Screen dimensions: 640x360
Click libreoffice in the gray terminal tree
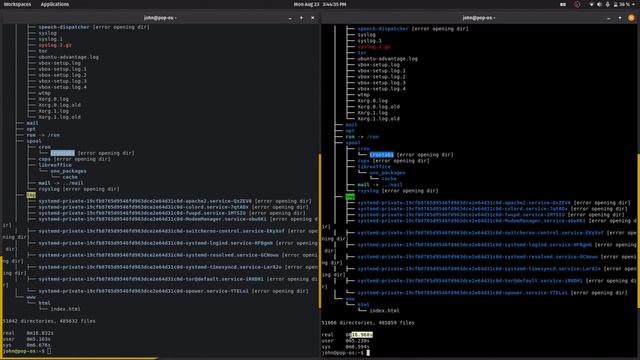pyautogui.click(x=55, y=165)
